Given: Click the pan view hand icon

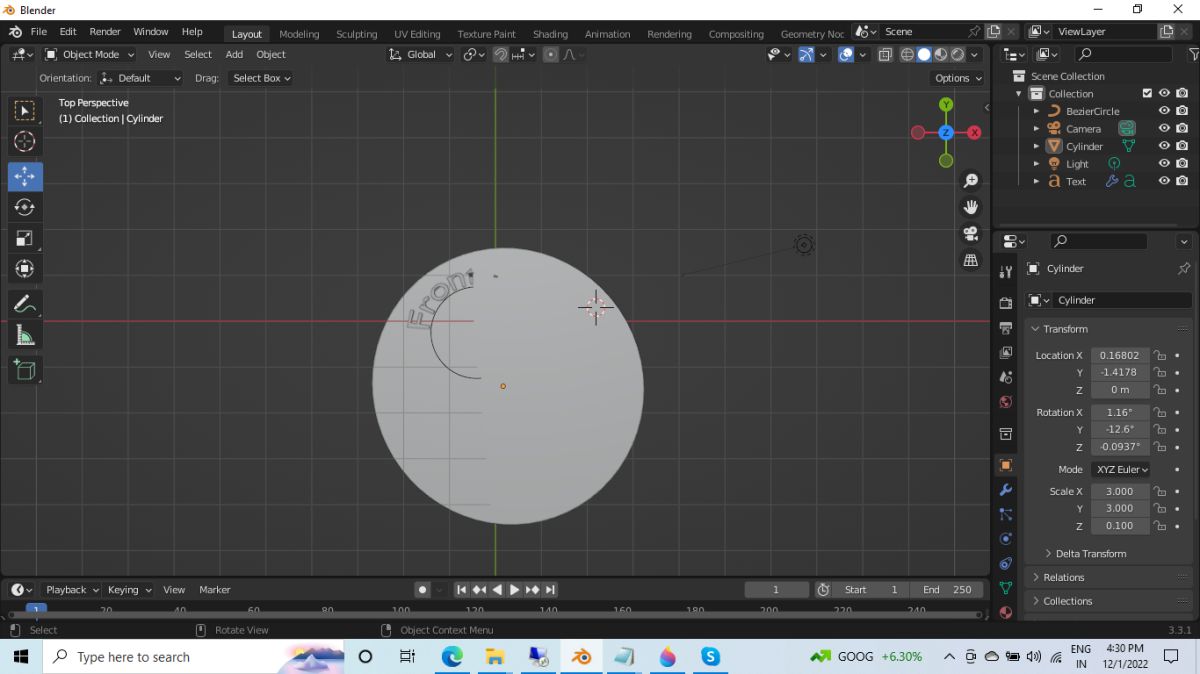Looking at the screenshot, I should [970, 207].
